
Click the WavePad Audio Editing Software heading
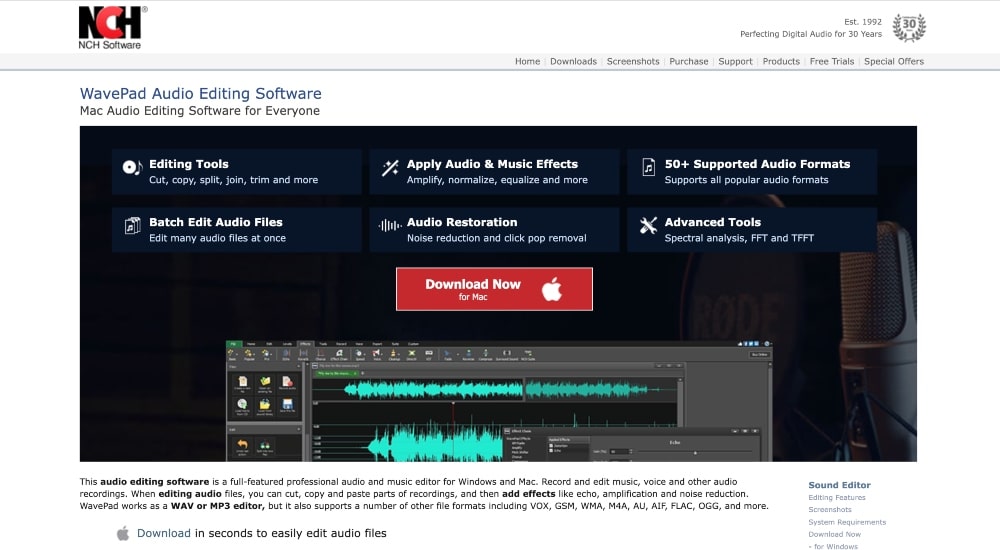point(200,93)
